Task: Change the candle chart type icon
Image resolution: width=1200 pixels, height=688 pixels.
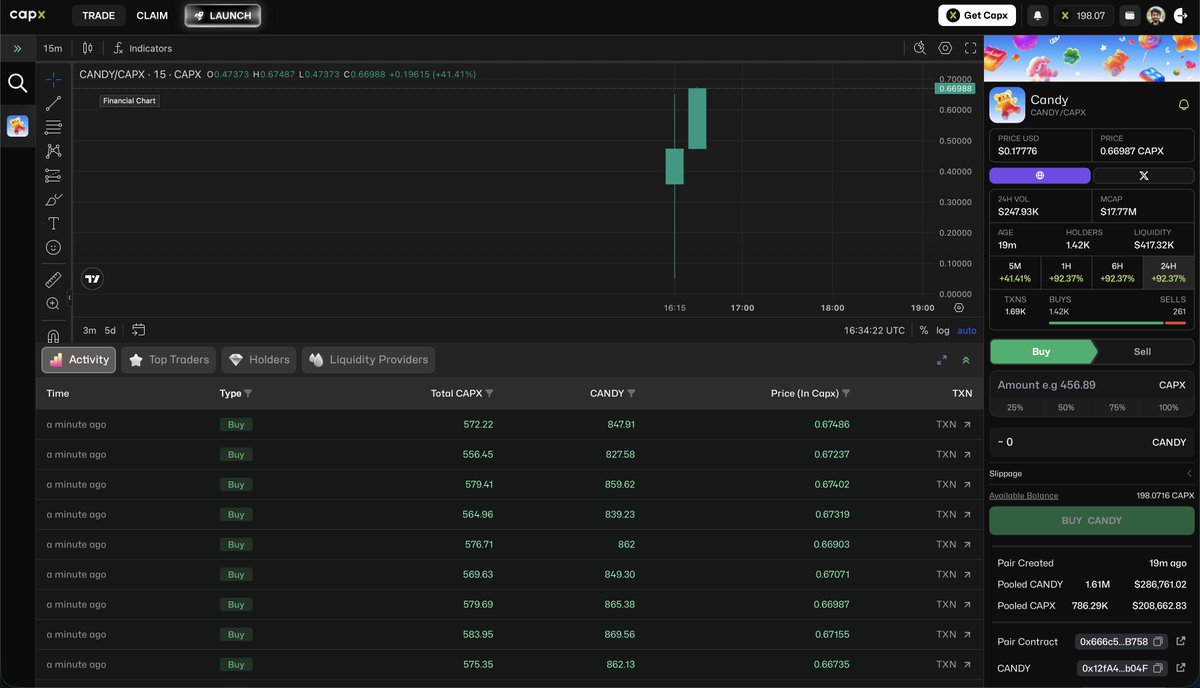Action: coord(88,48)
